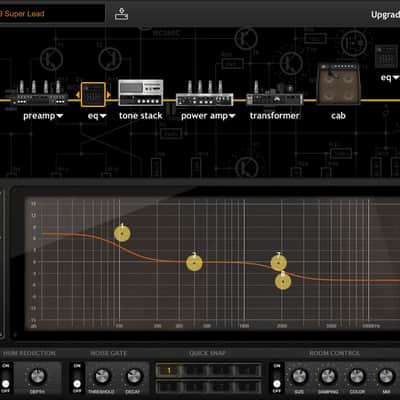This screenshot has height=400, width=400.
Task: Open the tone stack module
Action: tap(141, 92)
